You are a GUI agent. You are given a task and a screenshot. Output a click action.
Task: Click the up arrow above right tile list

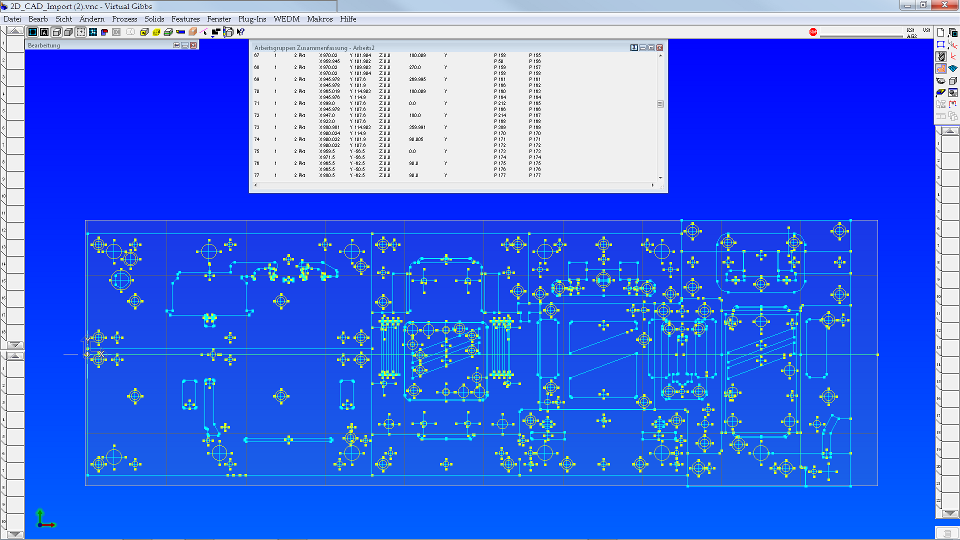coord(950,130)
